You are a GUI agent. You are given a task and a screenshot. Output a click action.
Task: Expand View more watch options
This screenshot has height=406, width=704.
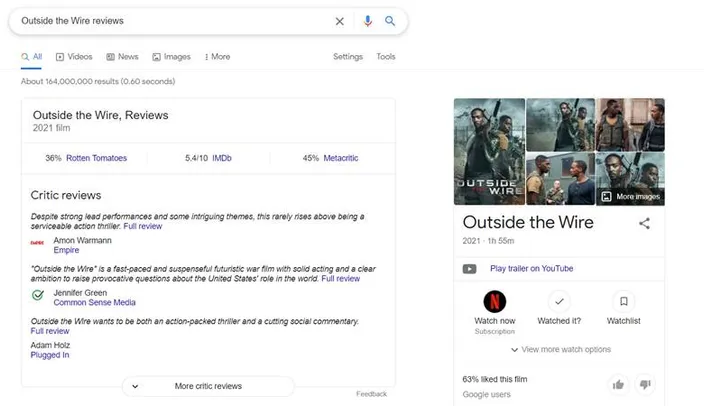561,349
